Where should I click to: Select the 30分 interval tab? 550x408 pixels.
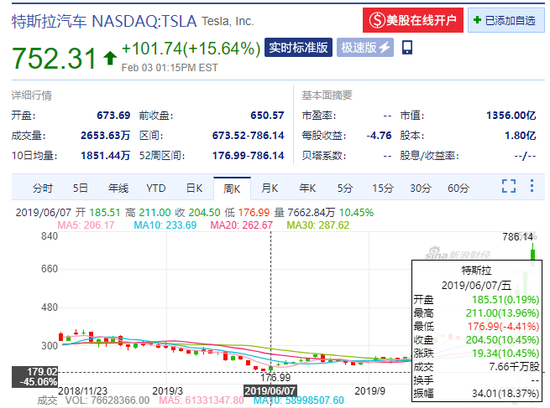(421, 188)
